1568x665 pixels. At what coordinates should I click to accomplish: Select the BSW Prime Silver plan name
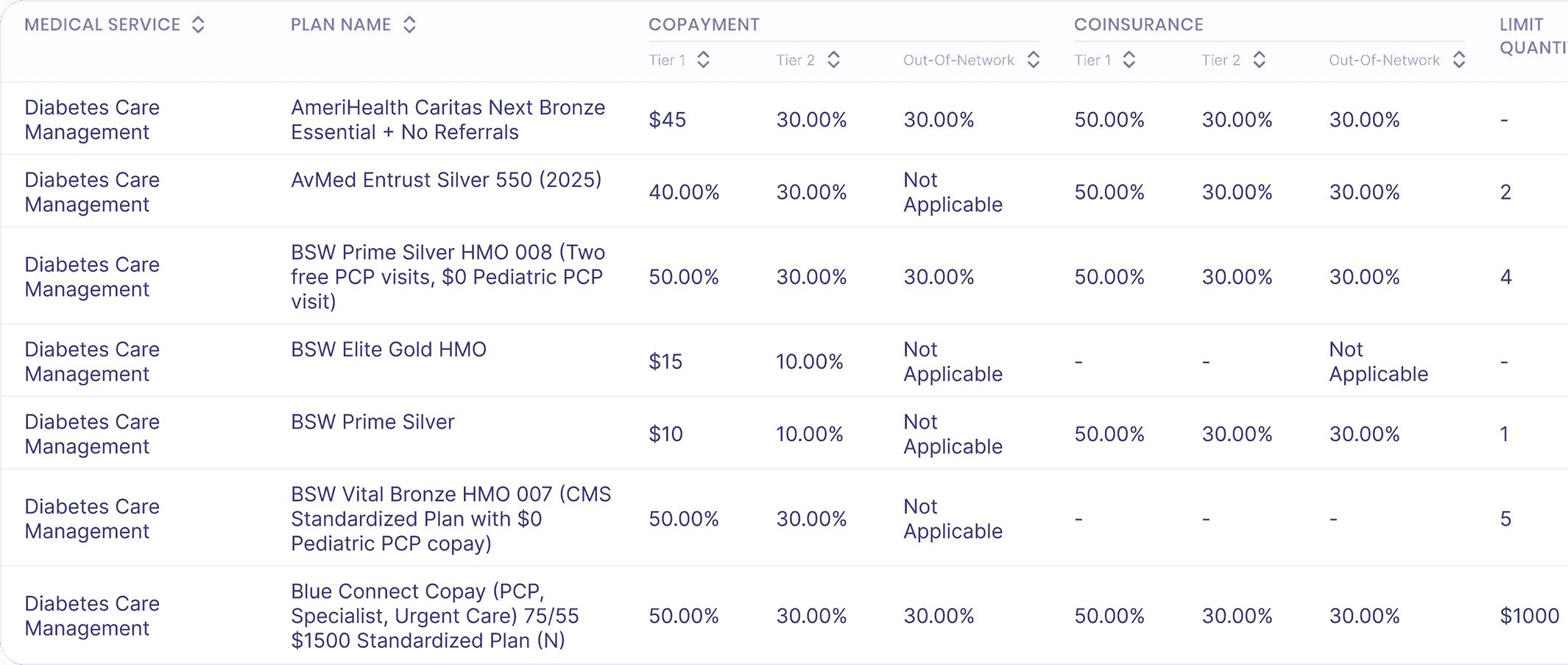click(372, 422)
